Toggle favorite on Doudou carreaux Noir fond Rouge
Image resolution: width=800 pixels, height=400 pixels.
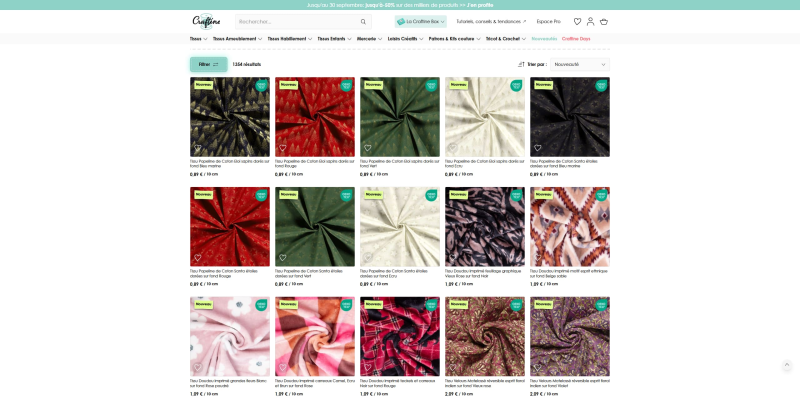point(367,367)
